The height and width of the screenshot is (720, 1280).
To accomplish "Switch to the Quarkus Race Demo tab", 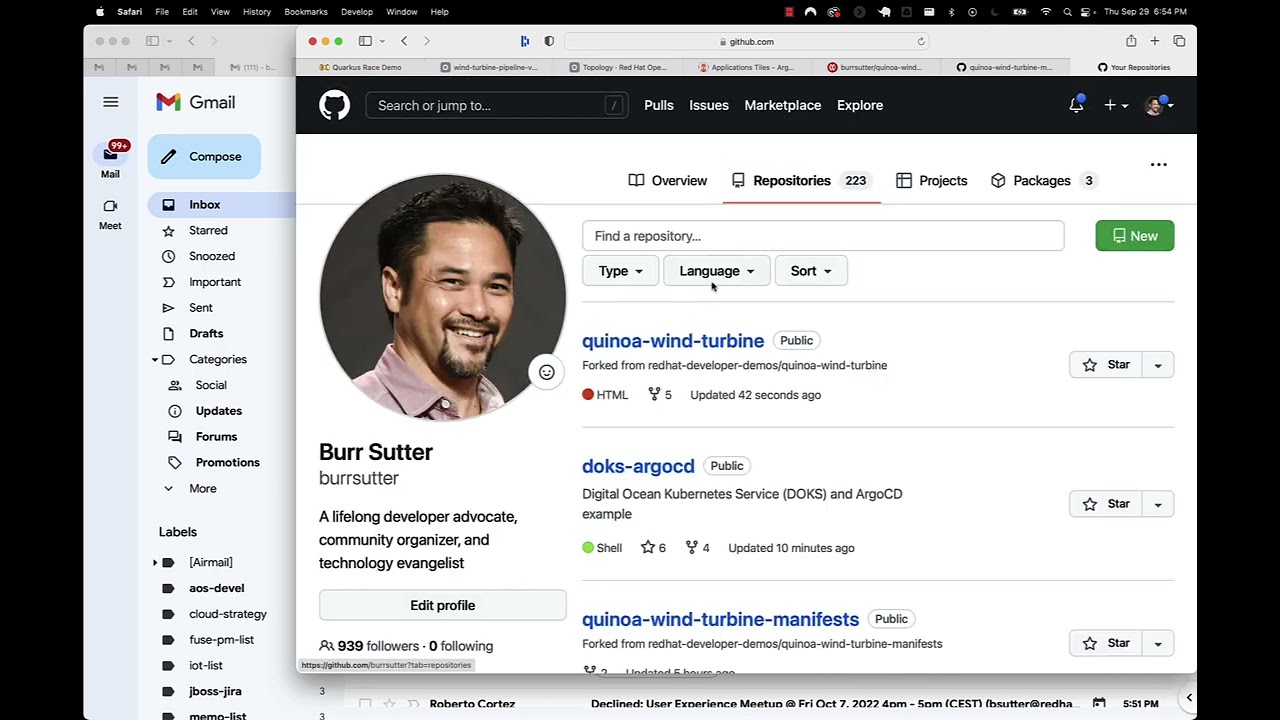I will tap(360, 67).
